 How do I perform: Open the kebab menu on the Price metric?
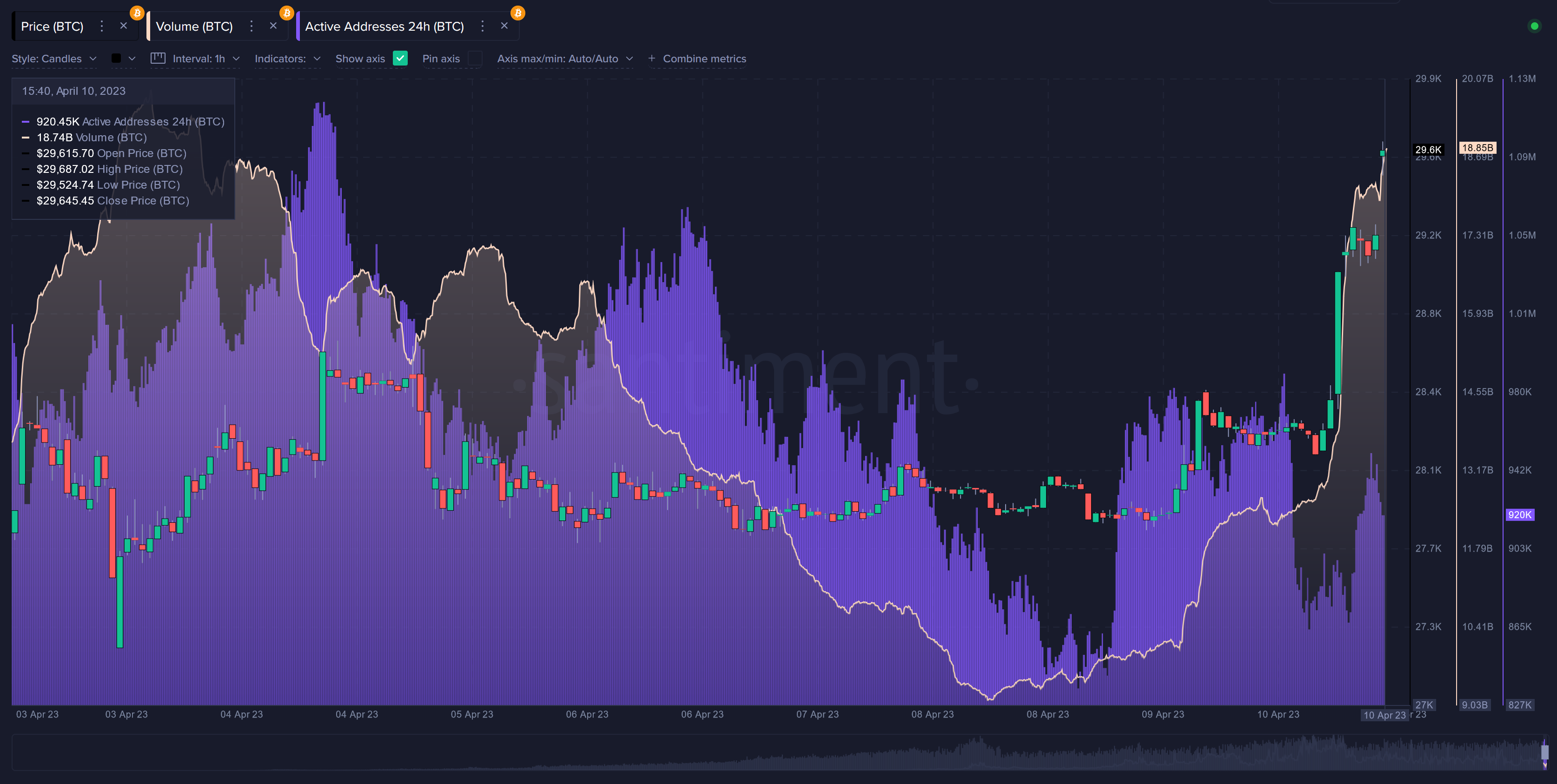tap(101, 26)
